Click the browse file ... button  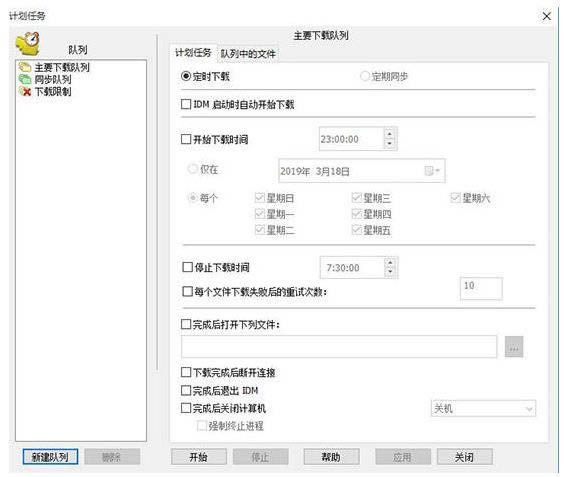[x=514, y=347]
